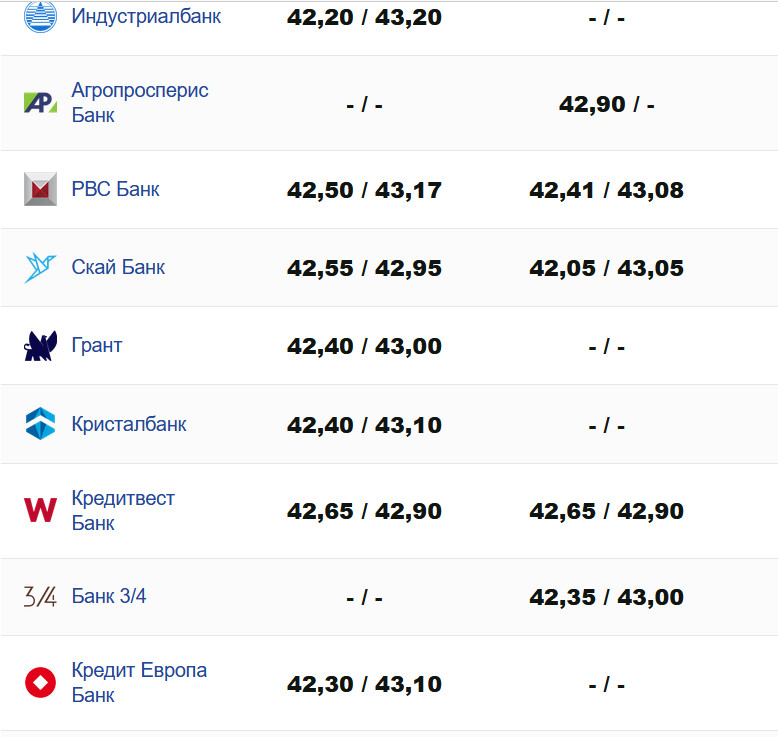Open the Скай Банк link

(x=118, y=267)
